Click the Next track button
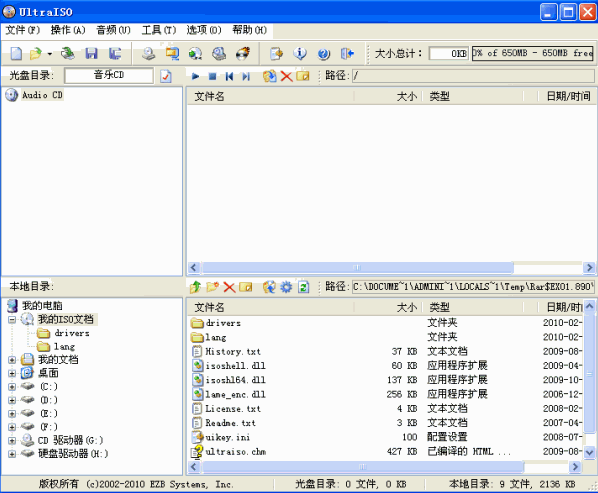Image resolution: width=598 pixels, height=493 pixels. (246, 76)
